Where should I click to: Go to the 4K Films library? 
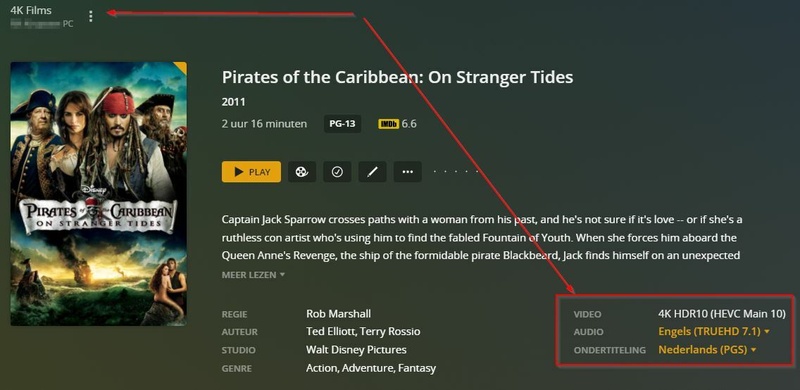(x=31, y=10)
